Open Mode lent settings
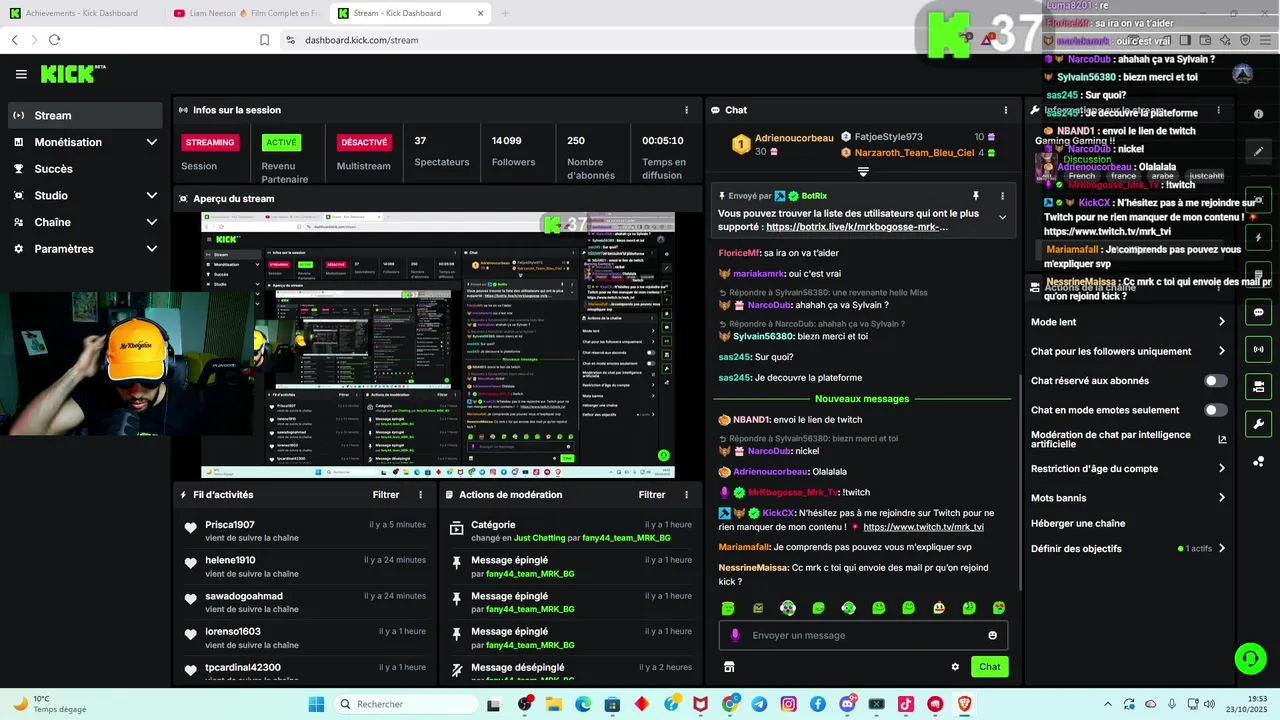 1128,322
